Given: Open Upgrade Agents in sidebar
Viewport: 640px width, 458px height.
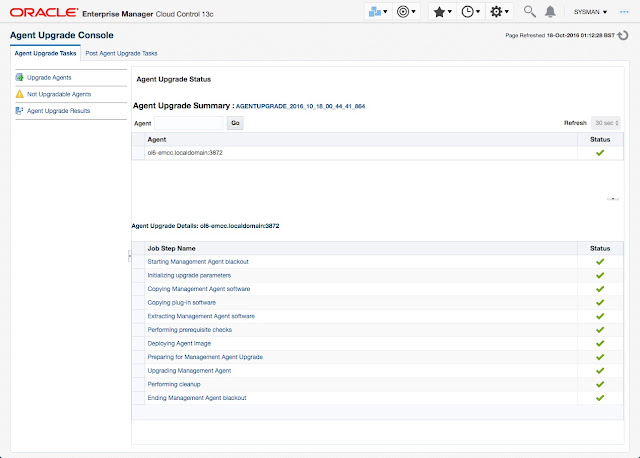Looking at the screenshot, I should pyautogui.click(x=49, y=78).
